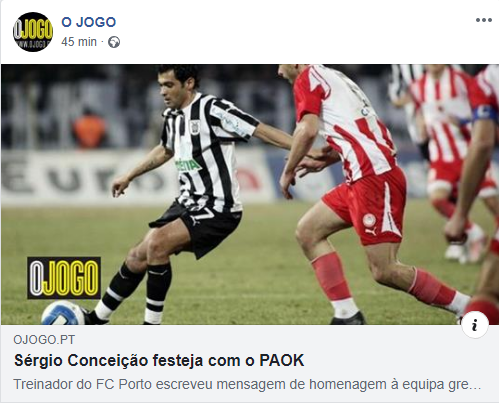
Task: Click the blue captain armband in photo
Action: coord(485,113)
